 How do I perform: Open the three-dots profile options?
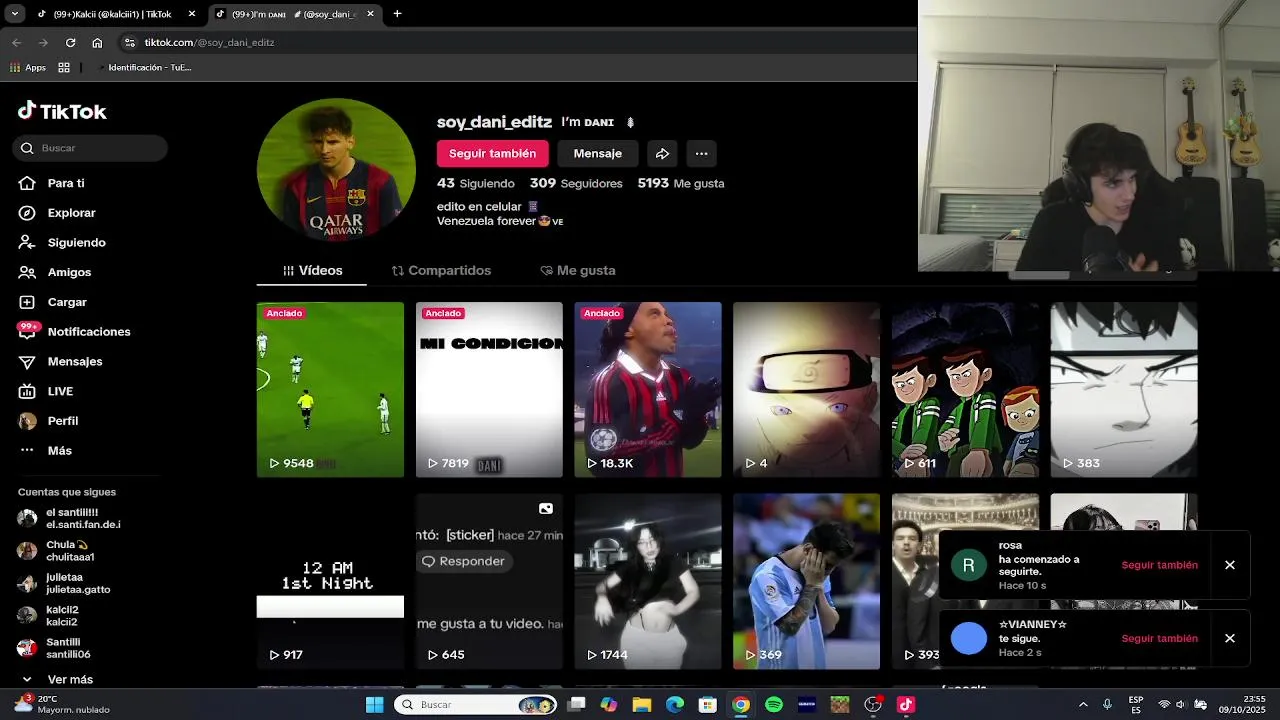701,153
